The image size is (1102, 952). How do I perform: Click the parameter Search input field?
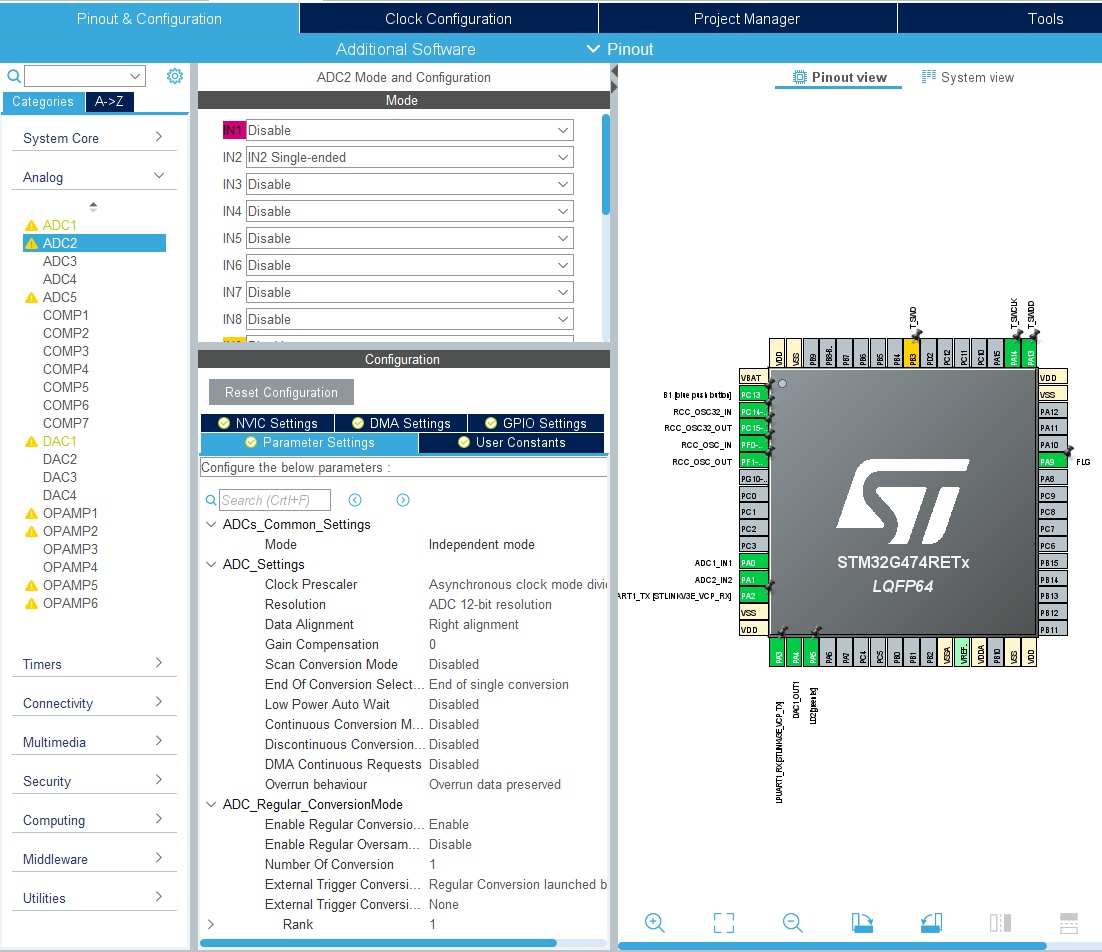coord(274,500)
